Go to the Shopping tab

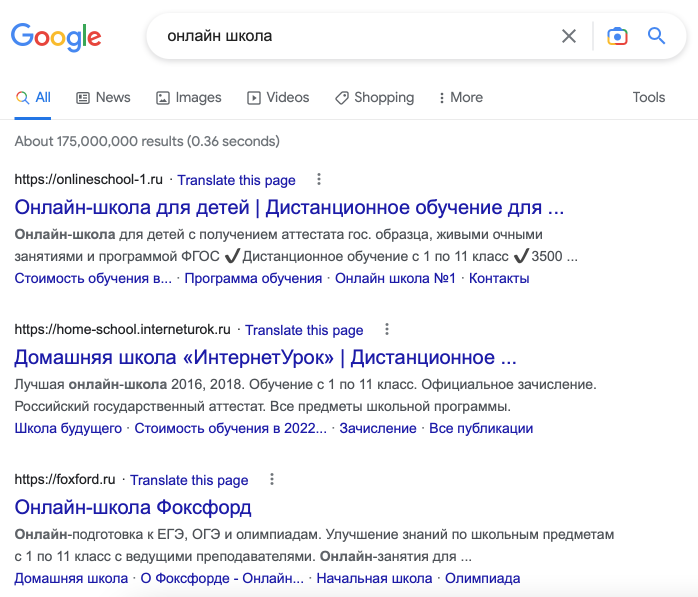point(374,98)
